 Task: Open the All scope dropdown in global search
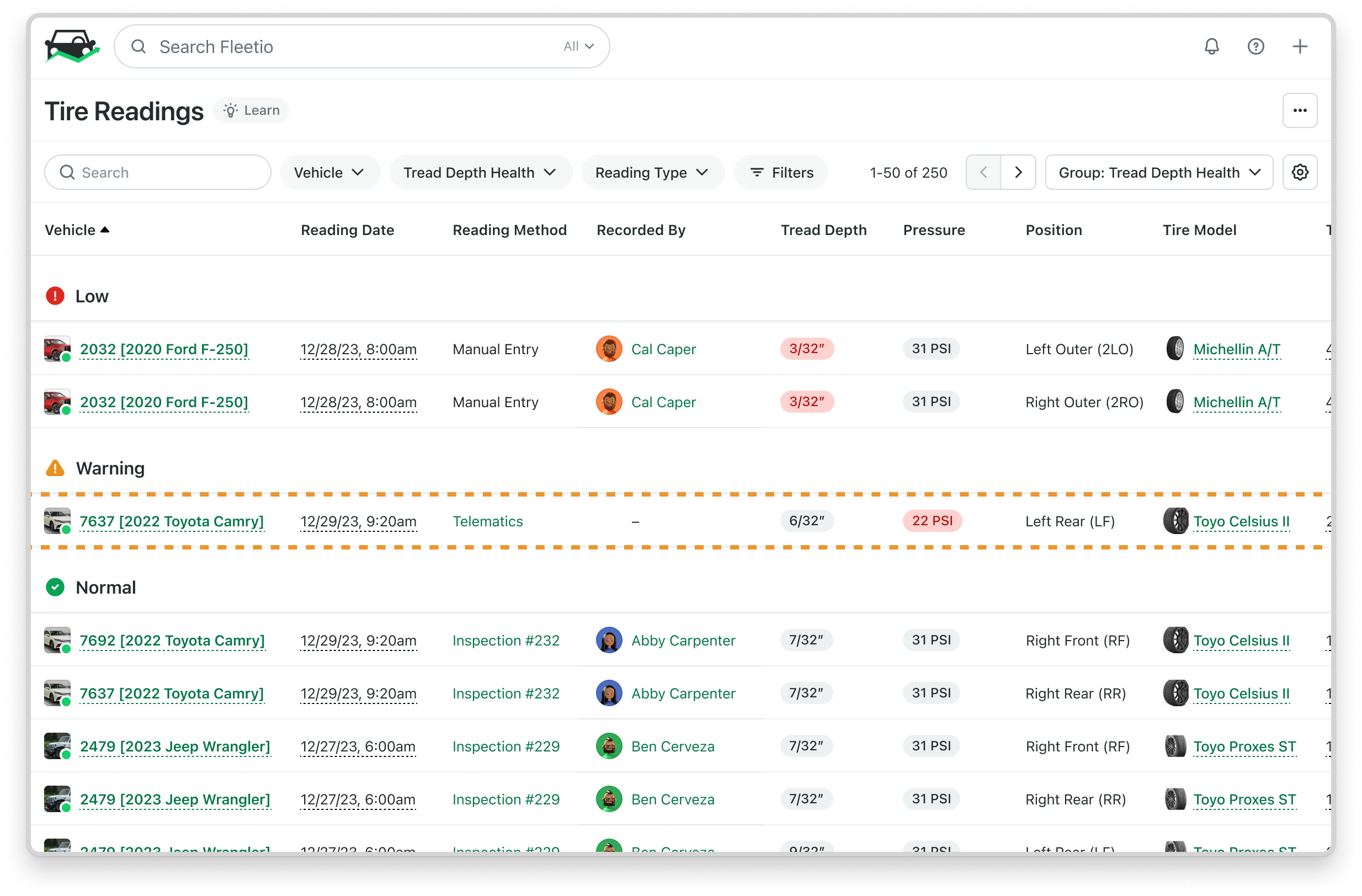click(x=578, y=46)
